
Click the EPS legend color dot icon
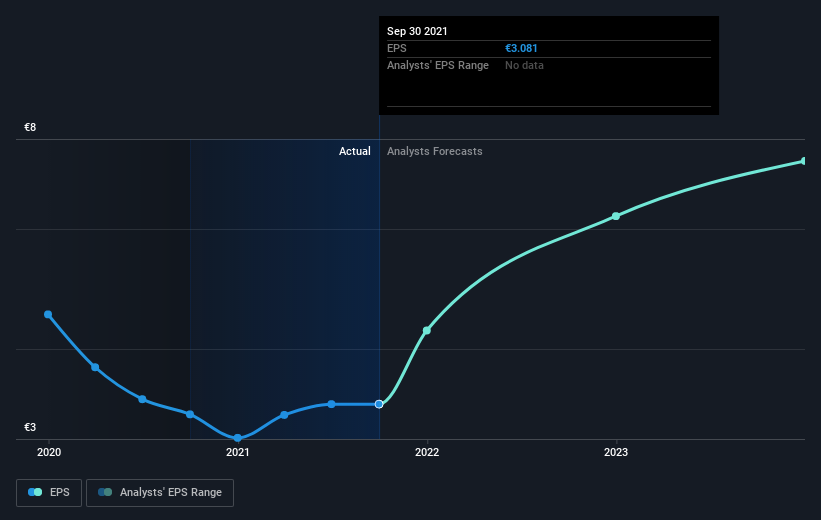point(35,492)
